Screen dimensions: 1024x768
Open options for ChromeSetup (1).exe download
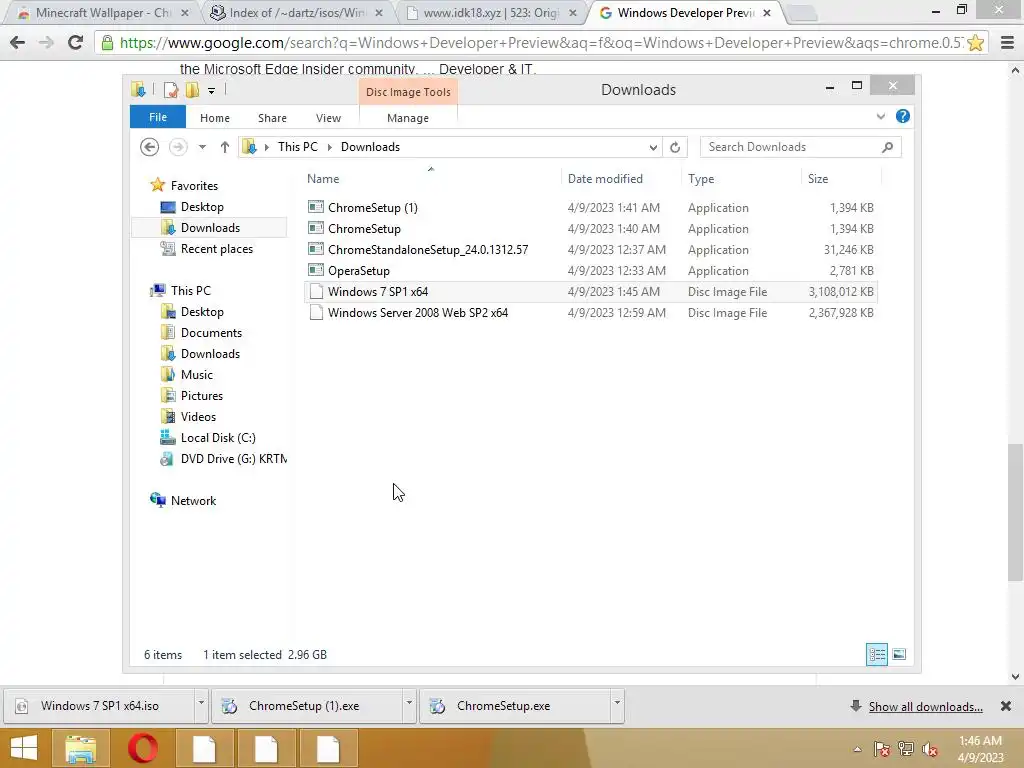[409, 704]
